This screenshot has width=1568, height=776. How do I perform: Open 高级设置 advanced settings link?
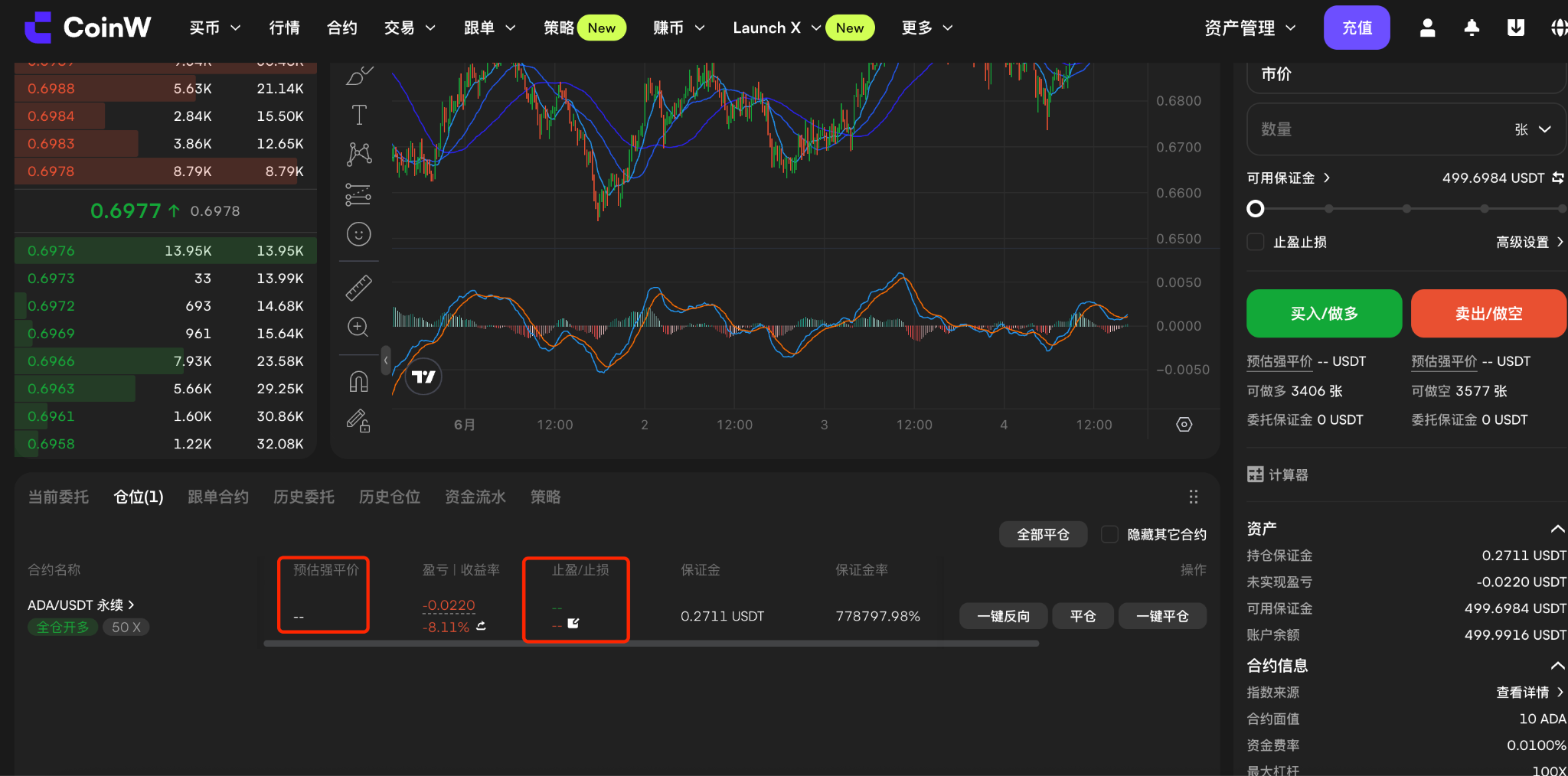tap(1530, 242)
